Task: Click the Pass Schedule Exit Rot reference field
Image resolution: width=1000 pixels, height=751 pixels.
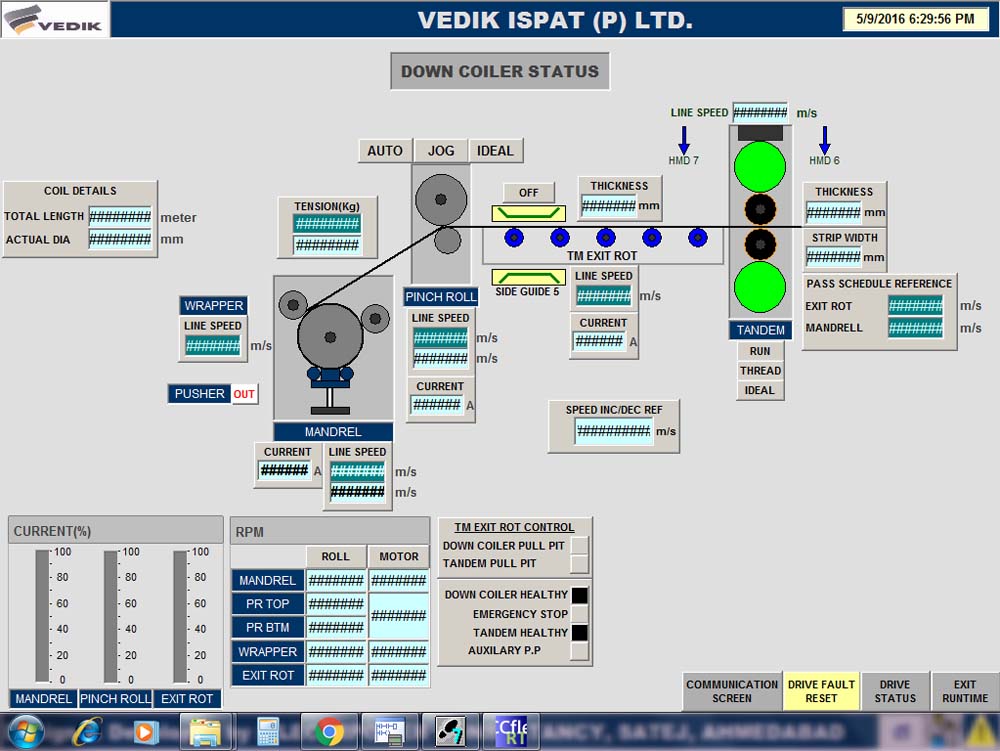Action: (x=915, y=306)
